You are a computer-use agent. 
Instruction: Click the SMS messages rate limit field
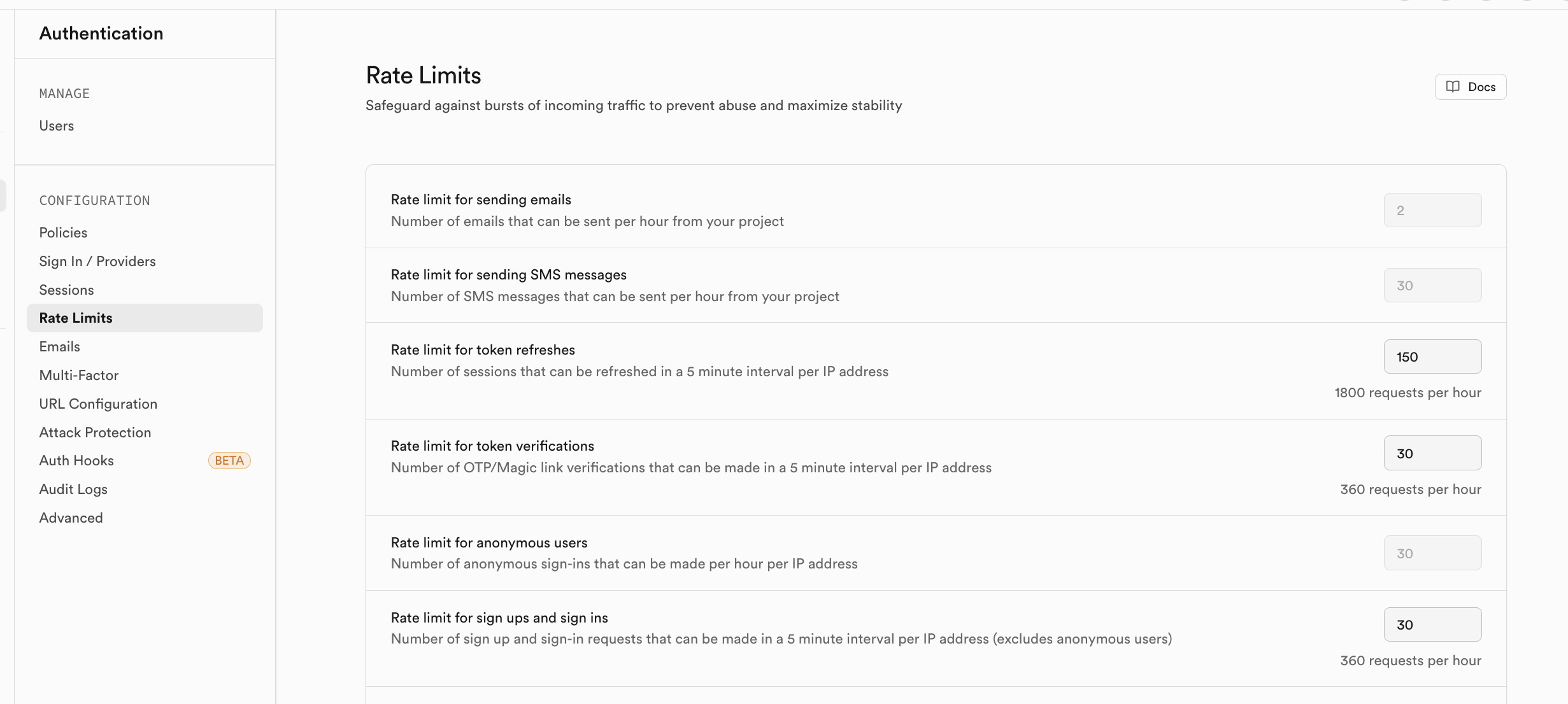click(x=1432, y=286)
